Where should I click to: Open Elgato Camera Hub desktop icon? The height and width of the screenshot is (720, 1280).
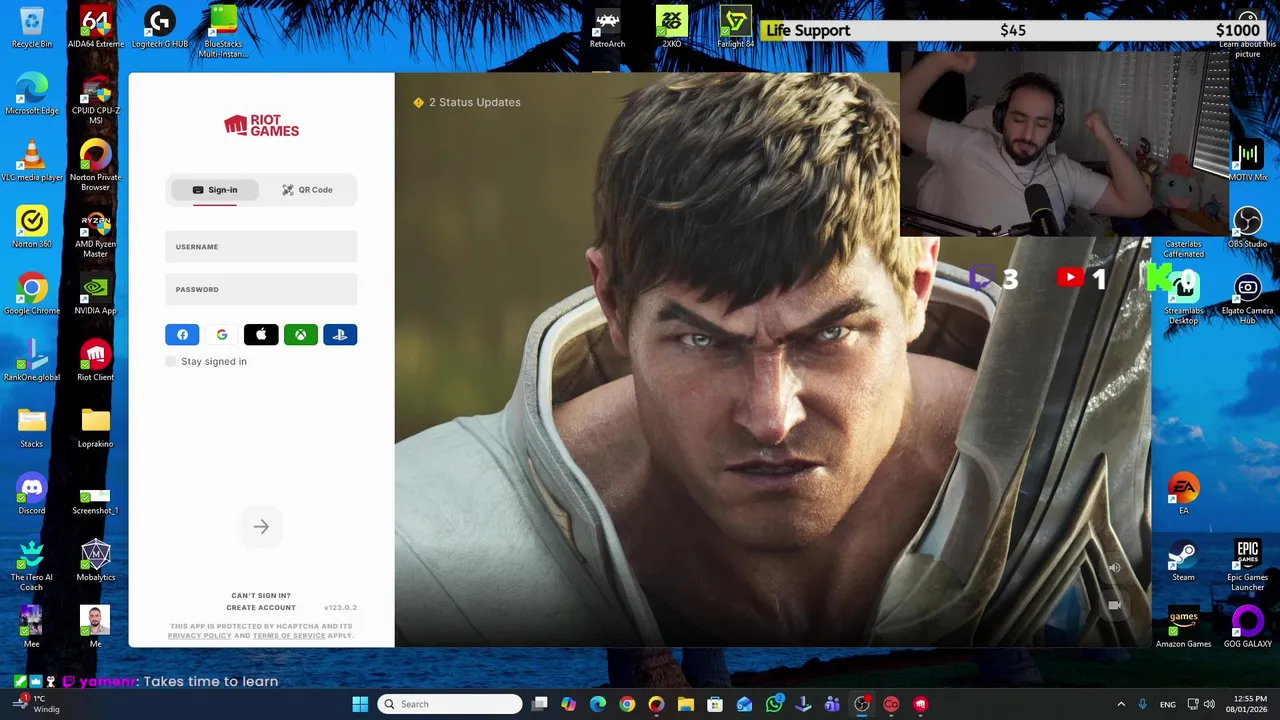pyautogui.click(x=1247, y=299)
